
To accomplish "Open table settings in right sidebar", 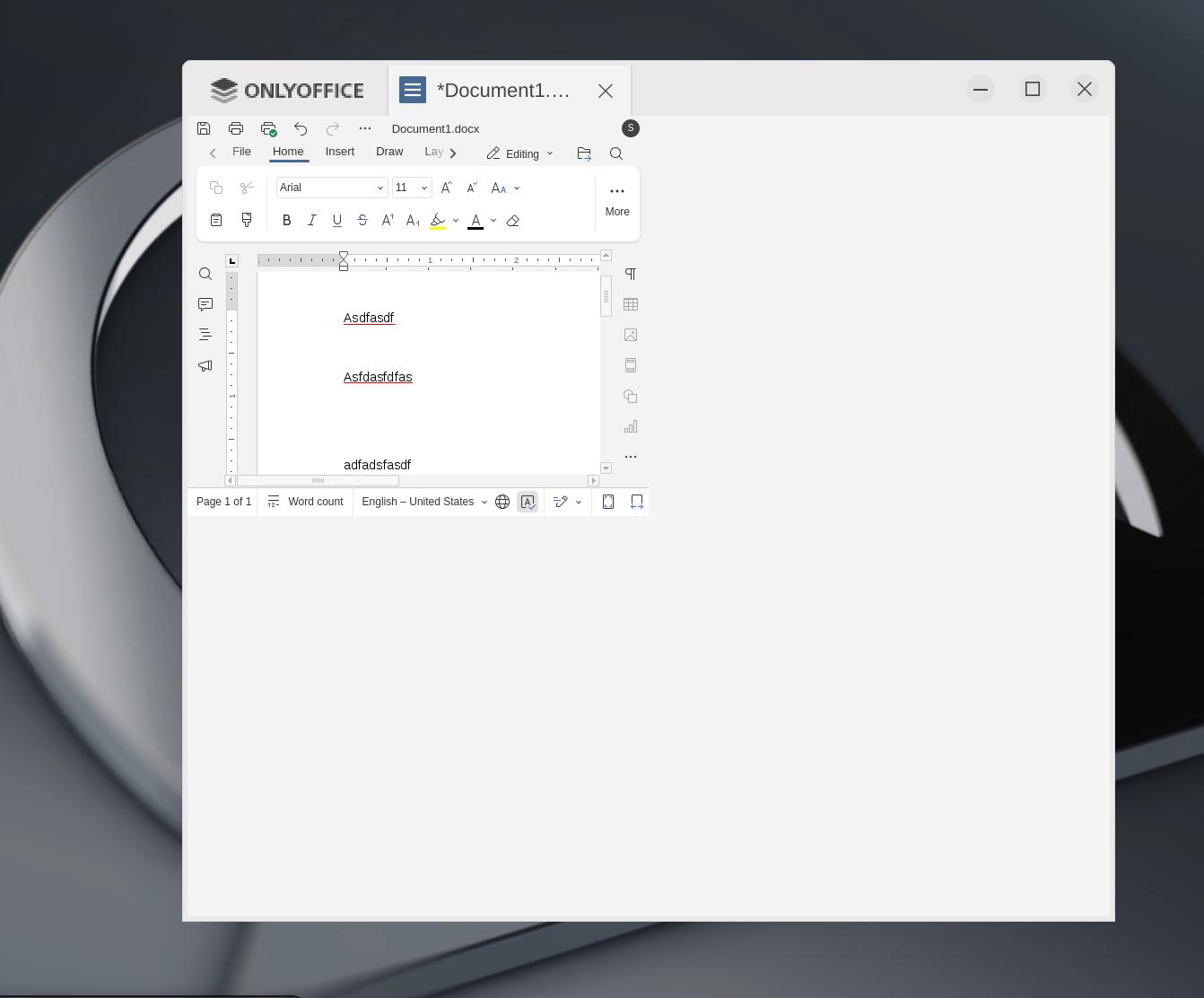I will 631,304.
